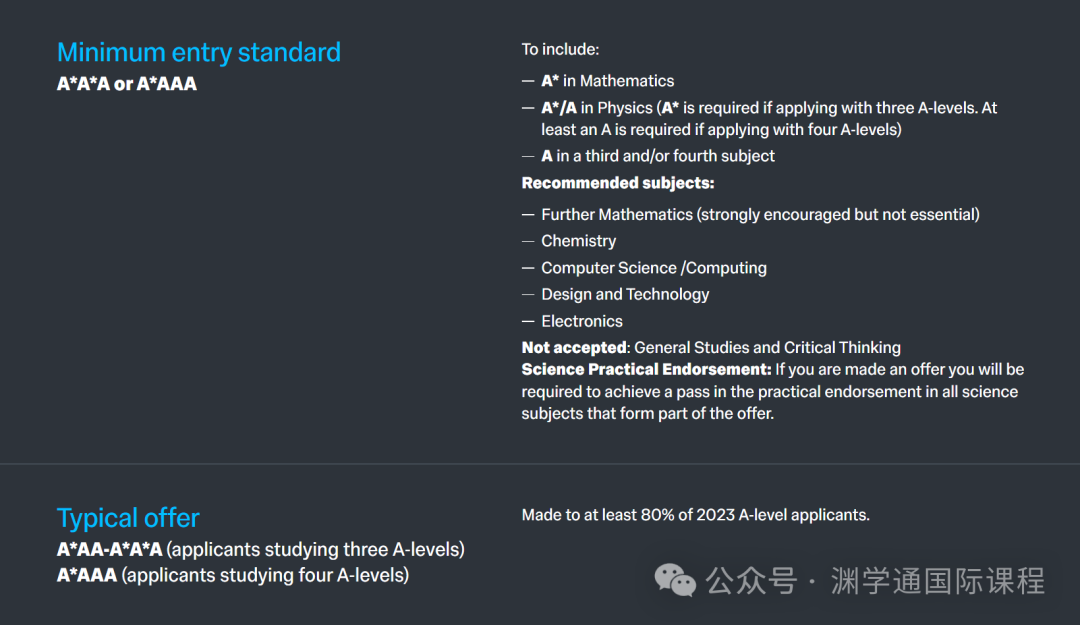This screenshot has height=625, width=1080.
Task: Click the Typical offer heading
Action: 128,518
